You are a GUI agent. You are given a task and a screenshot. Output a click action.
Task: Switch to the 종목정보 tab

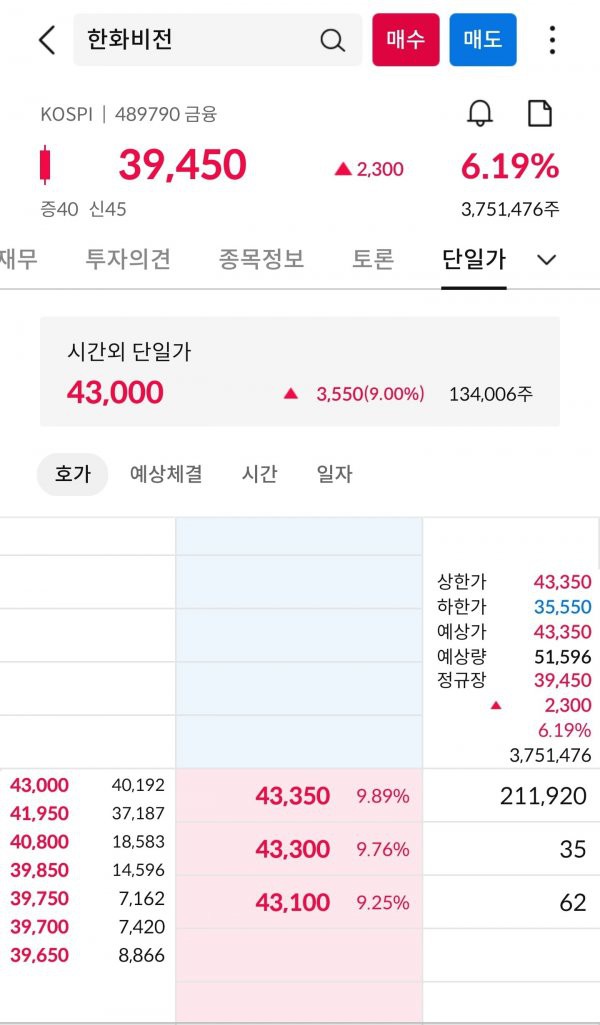261,260
